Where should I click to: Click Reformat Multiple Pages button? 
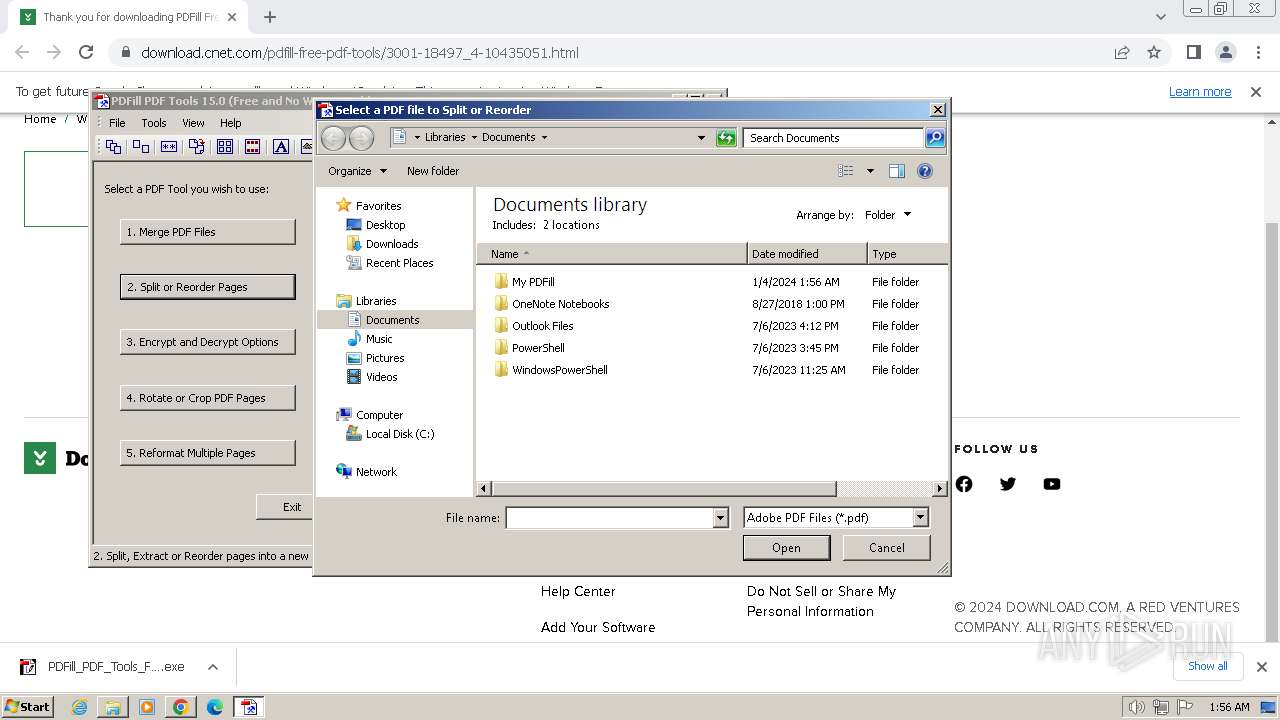click(208, 453)
